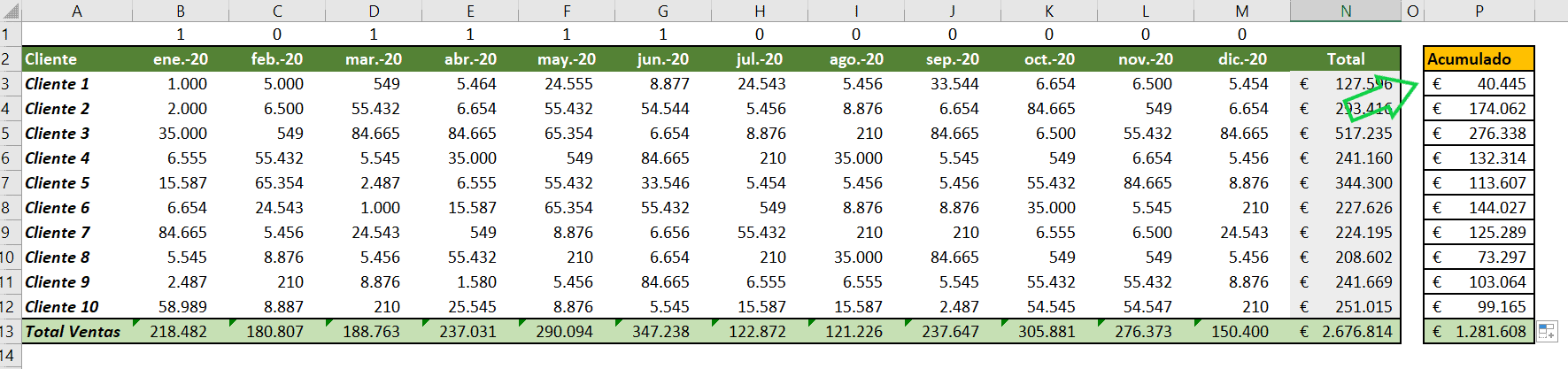The width and height of the screenshot is (1568, 369).
Task: Select column A header
Action: (77, 11)
